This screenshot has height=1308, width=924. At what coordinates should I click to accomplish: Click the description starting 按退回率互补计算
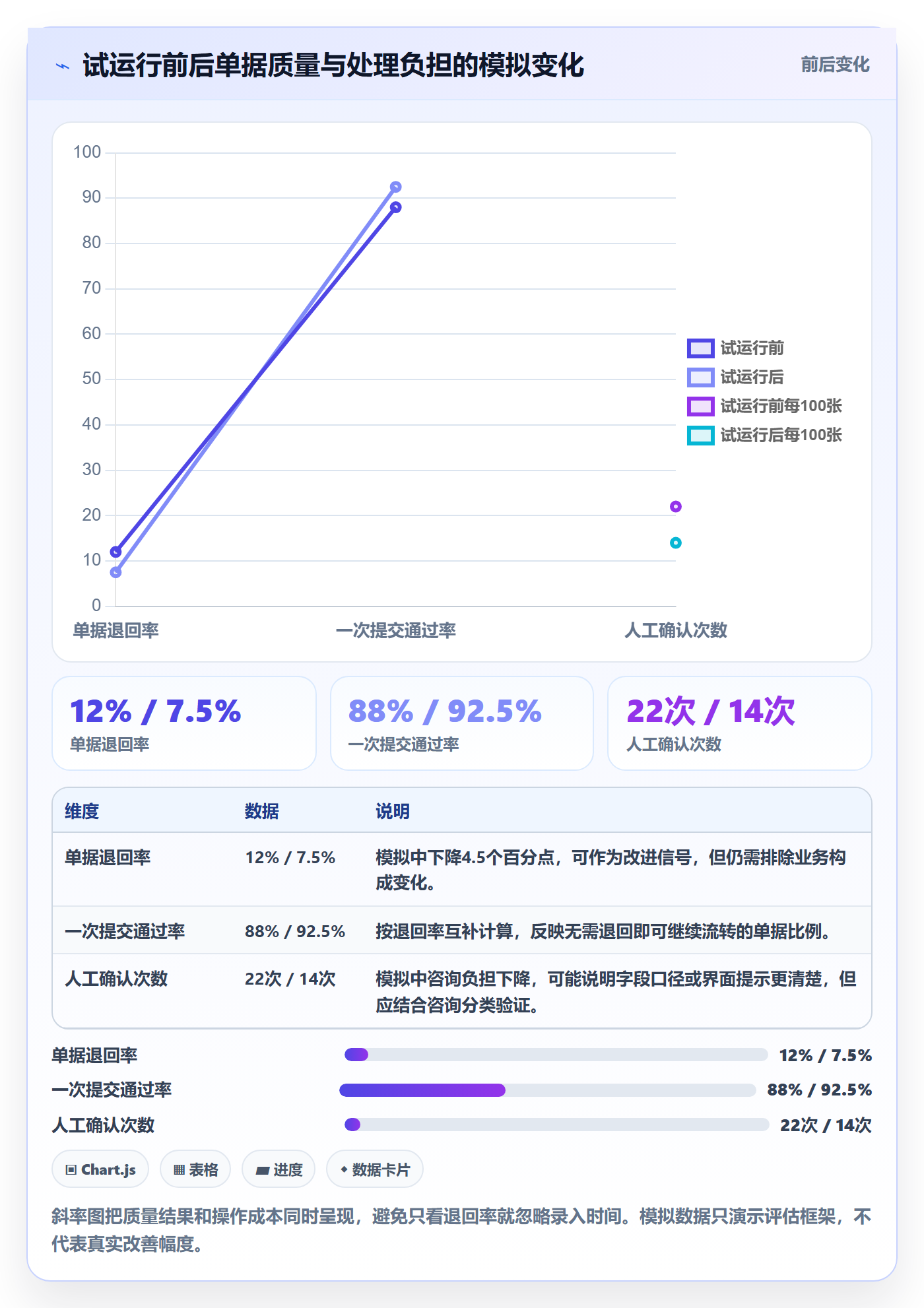(x=603, y=931)
